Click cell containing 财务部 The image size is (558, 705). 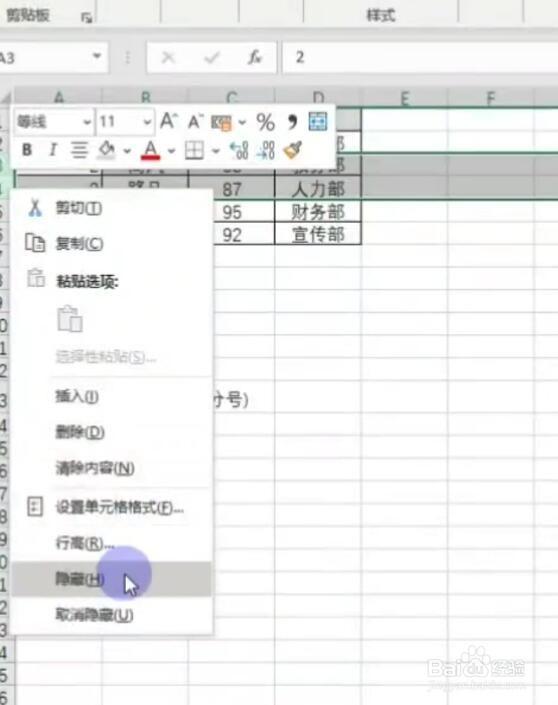318,211
